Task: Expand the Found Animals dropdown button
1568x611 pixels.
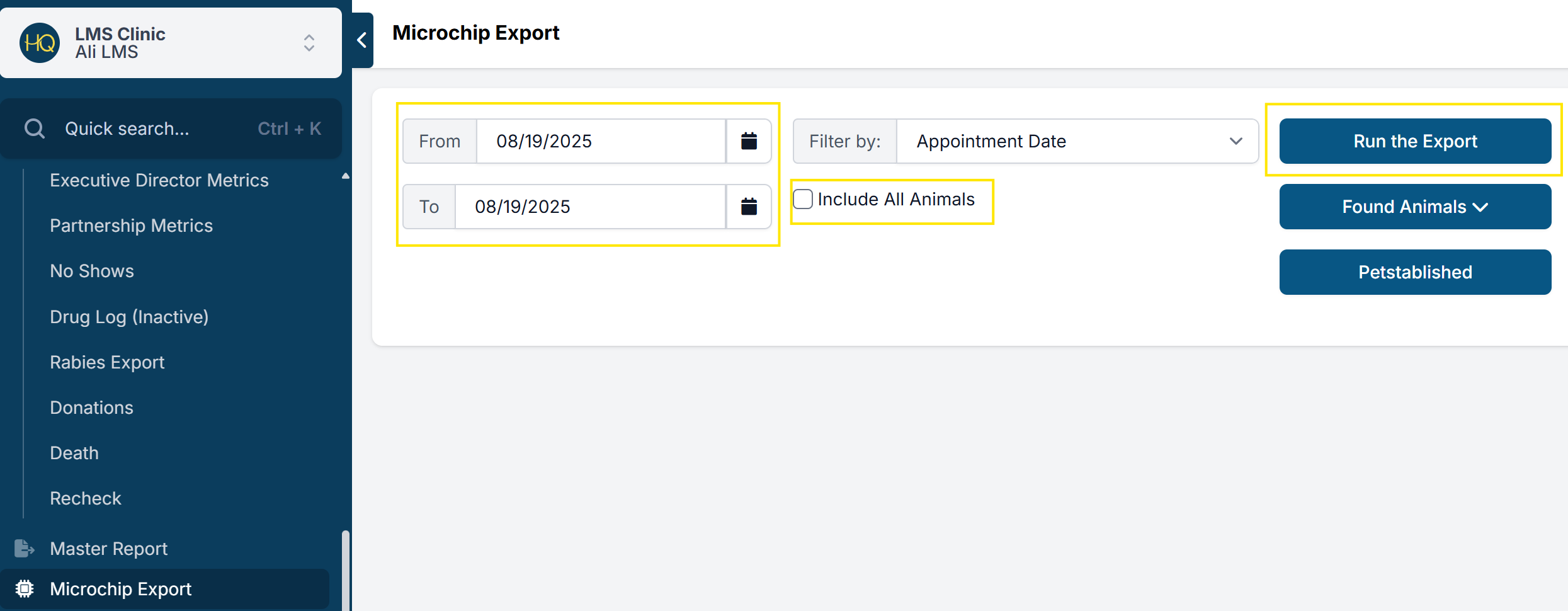Action: (x=1414, y=207)
